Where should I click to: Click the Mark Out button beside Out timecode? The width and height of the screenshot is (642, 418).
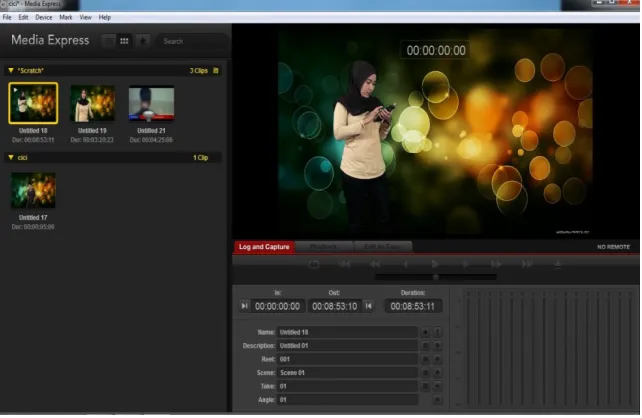(369, 307)
